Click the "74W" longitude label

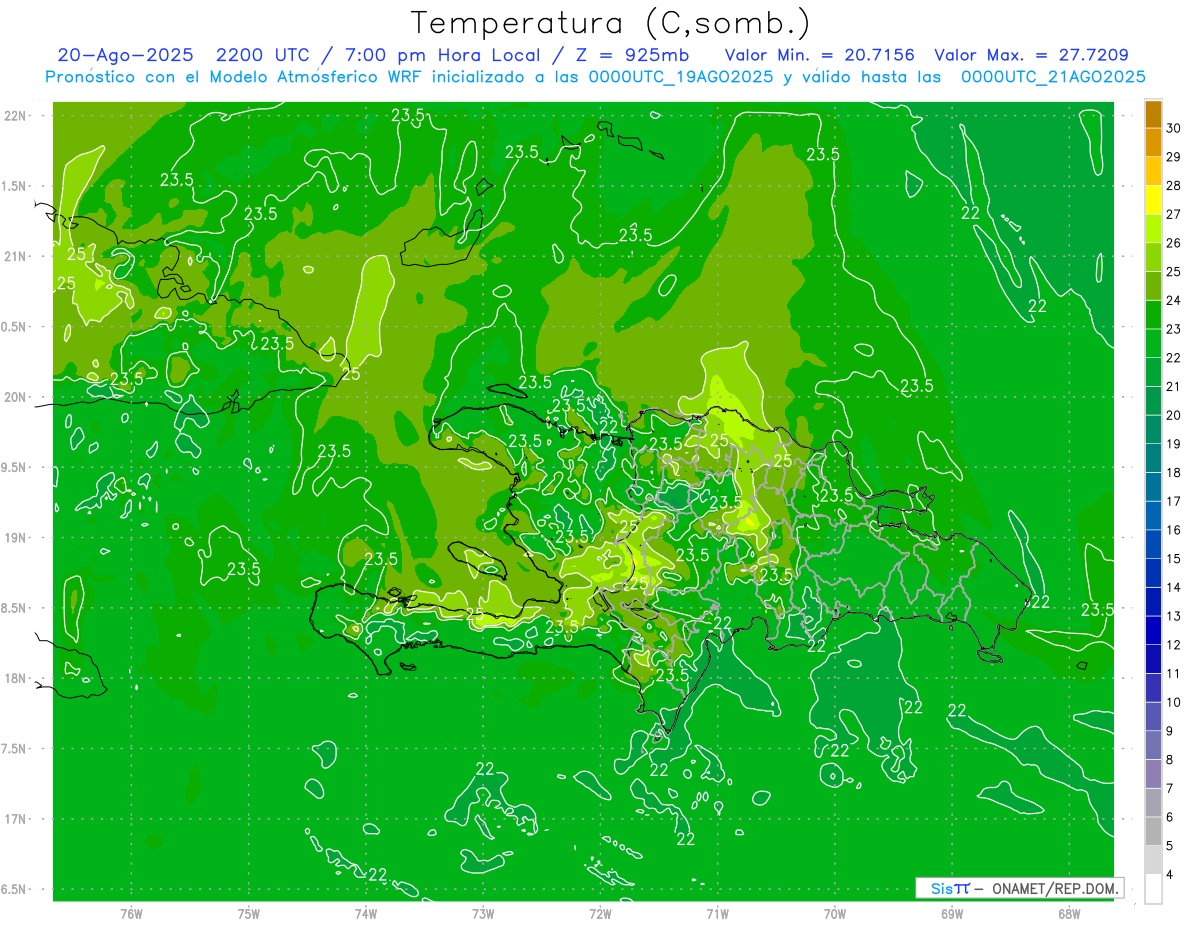(x=366, y=913)
